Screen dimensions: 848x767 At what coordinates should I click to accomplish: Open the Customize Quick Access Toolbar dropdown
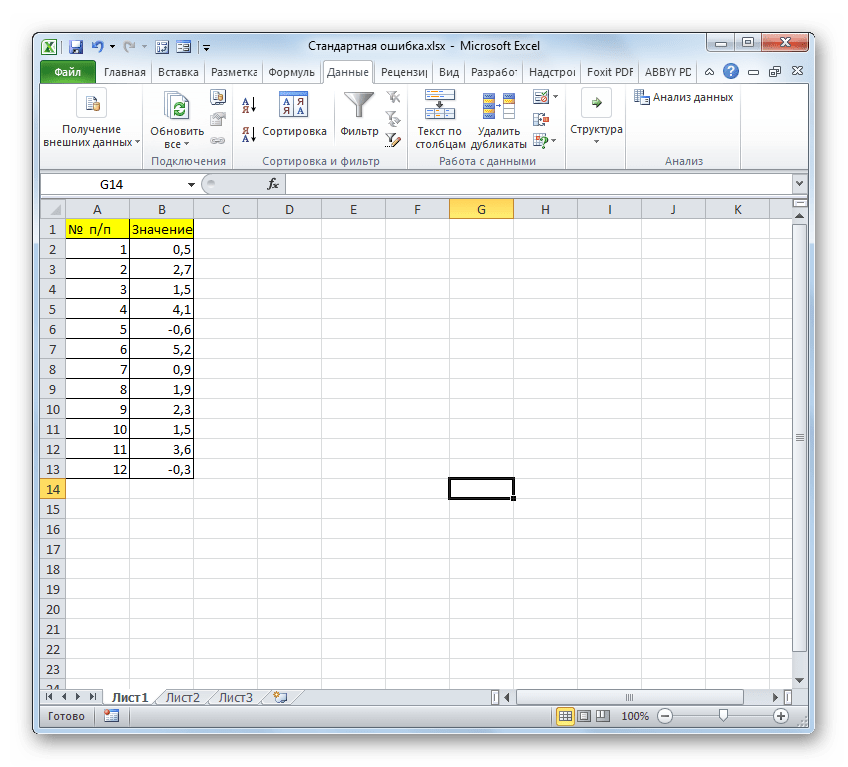click(207, 48)
